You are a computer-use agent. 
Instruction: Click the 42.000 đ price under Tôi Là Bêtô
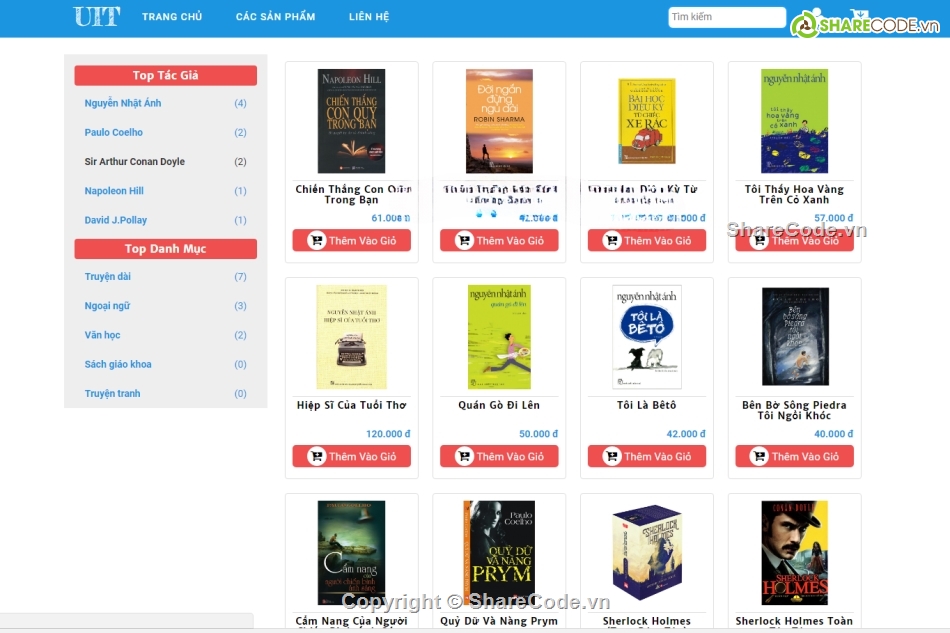pyautogui.click(x=686, y=434)
